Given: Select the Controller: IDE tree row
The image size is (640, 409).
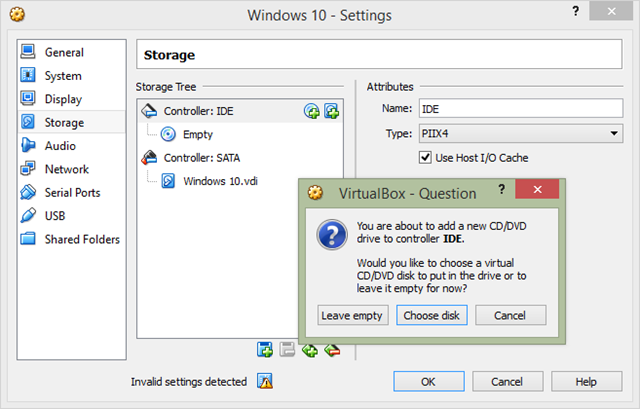Looking at the screenshot, I should pyautogui.click(x=240, y=111).
